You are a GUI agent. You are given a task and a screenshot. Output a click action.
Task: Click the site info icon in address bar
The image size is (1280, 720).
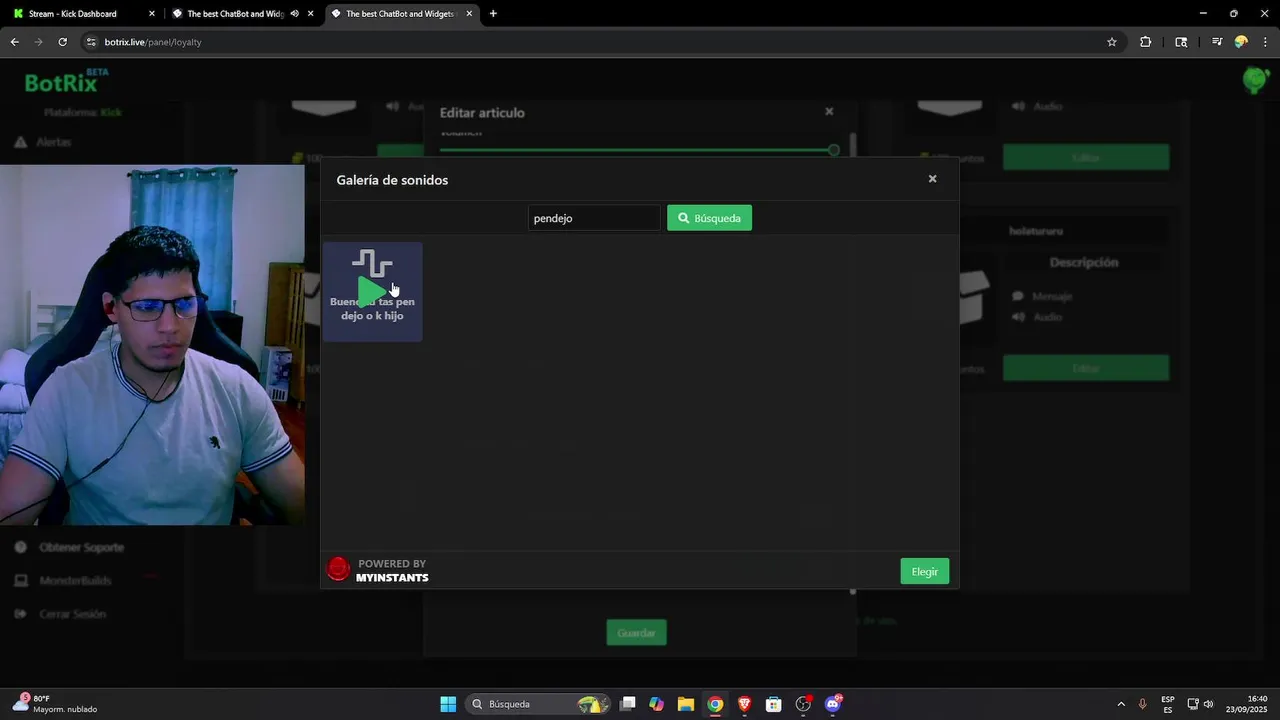91,42
